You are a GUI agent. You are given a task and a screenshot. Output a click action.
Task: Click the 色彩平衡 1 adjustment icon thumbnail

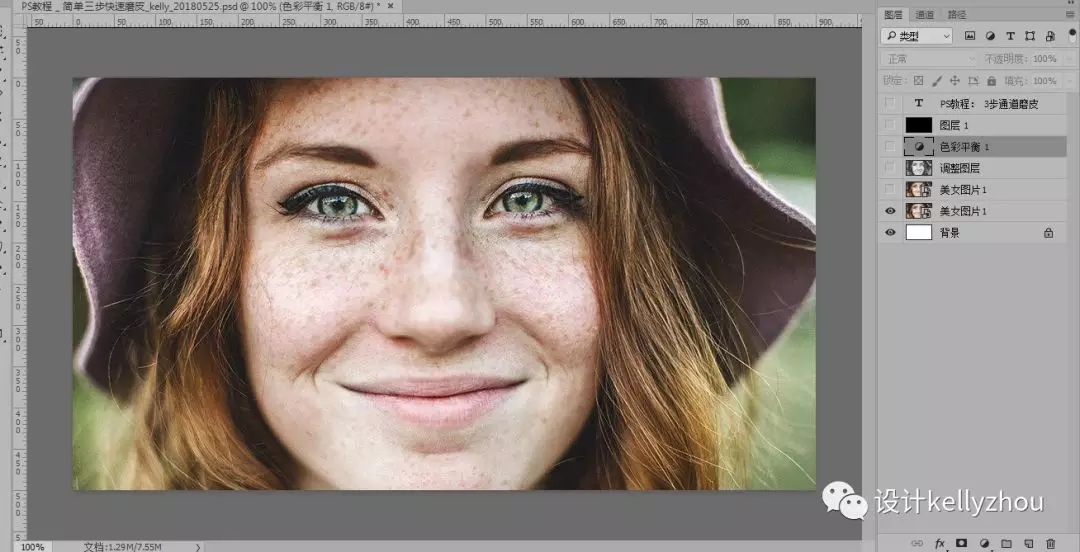[918, 147]
